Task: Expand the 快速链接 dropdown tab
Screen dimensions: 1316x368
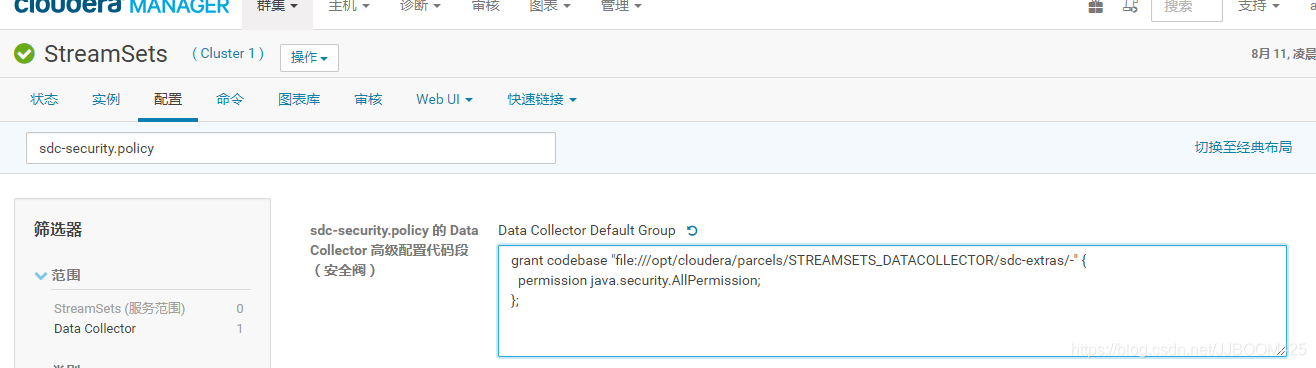Action: [541, 99]
